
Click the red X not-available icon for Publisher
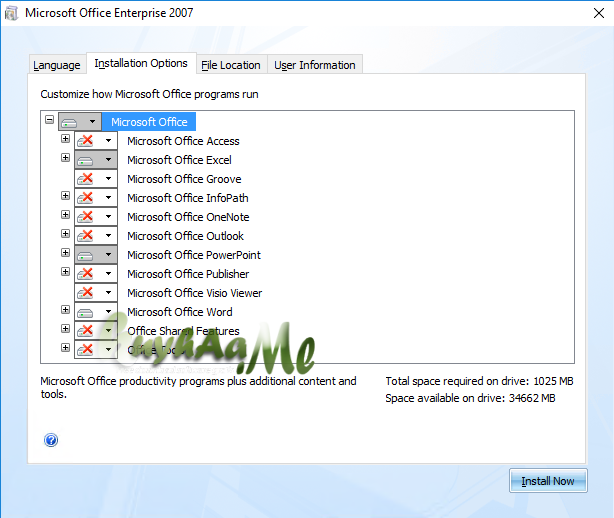[85, 273]
